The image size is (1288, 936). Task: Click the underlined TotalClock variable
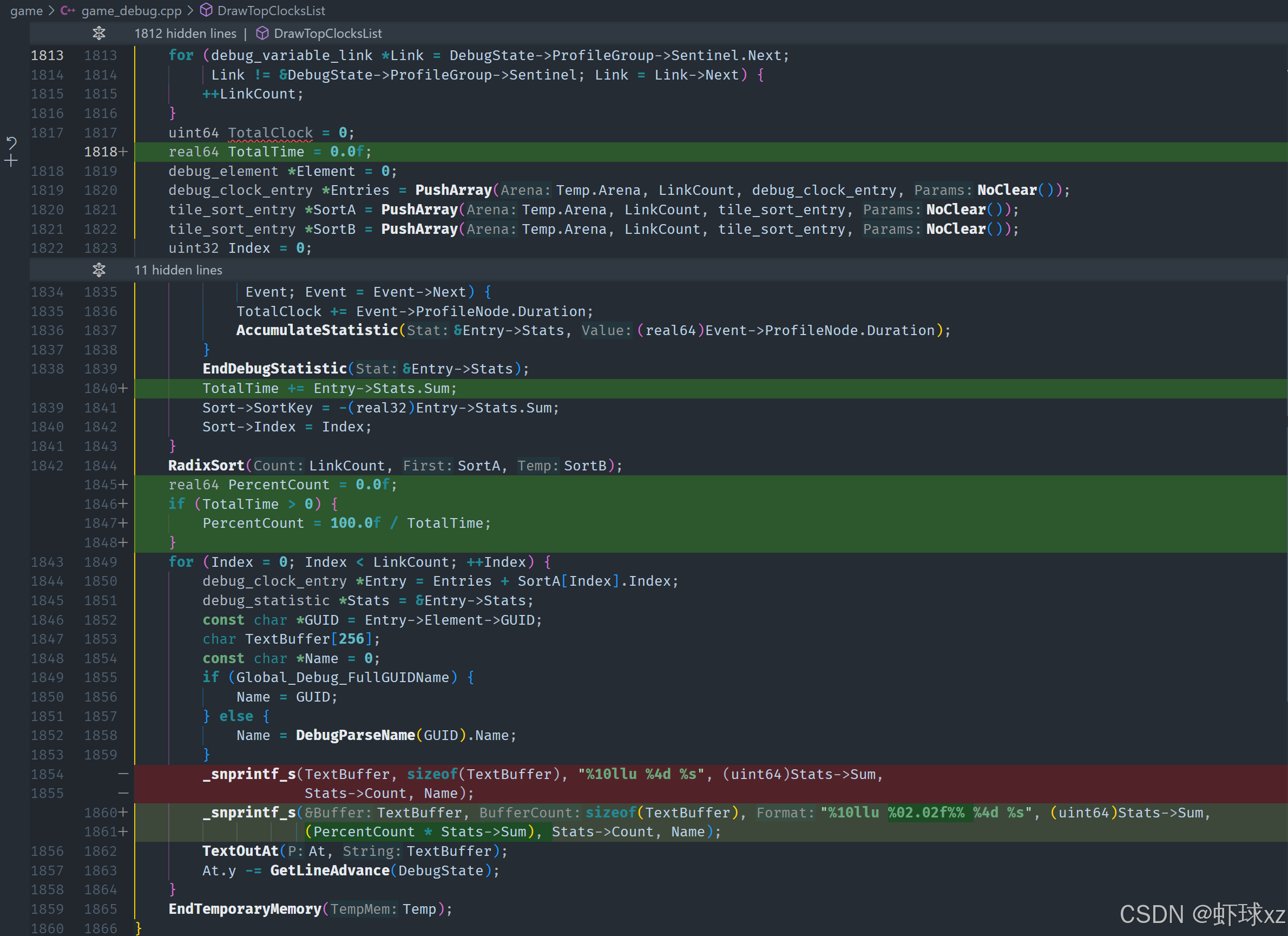271,133
